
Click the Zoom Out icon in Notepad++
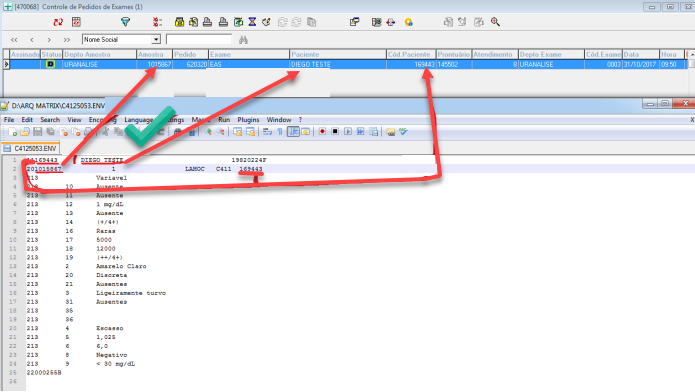tap(220, 132)
